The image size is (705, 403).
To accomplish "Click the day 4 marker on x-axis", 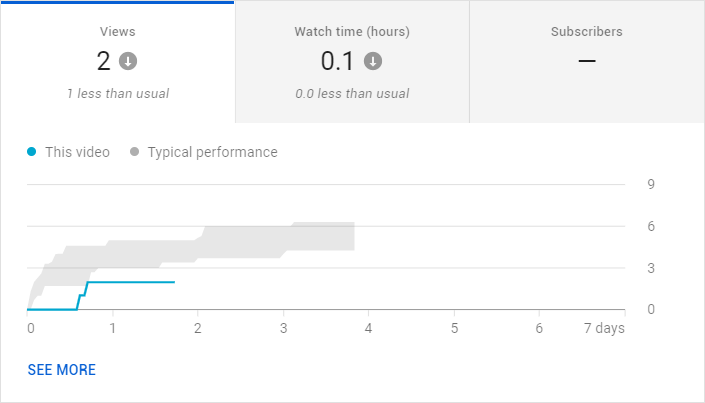I will tap(368, 328).
